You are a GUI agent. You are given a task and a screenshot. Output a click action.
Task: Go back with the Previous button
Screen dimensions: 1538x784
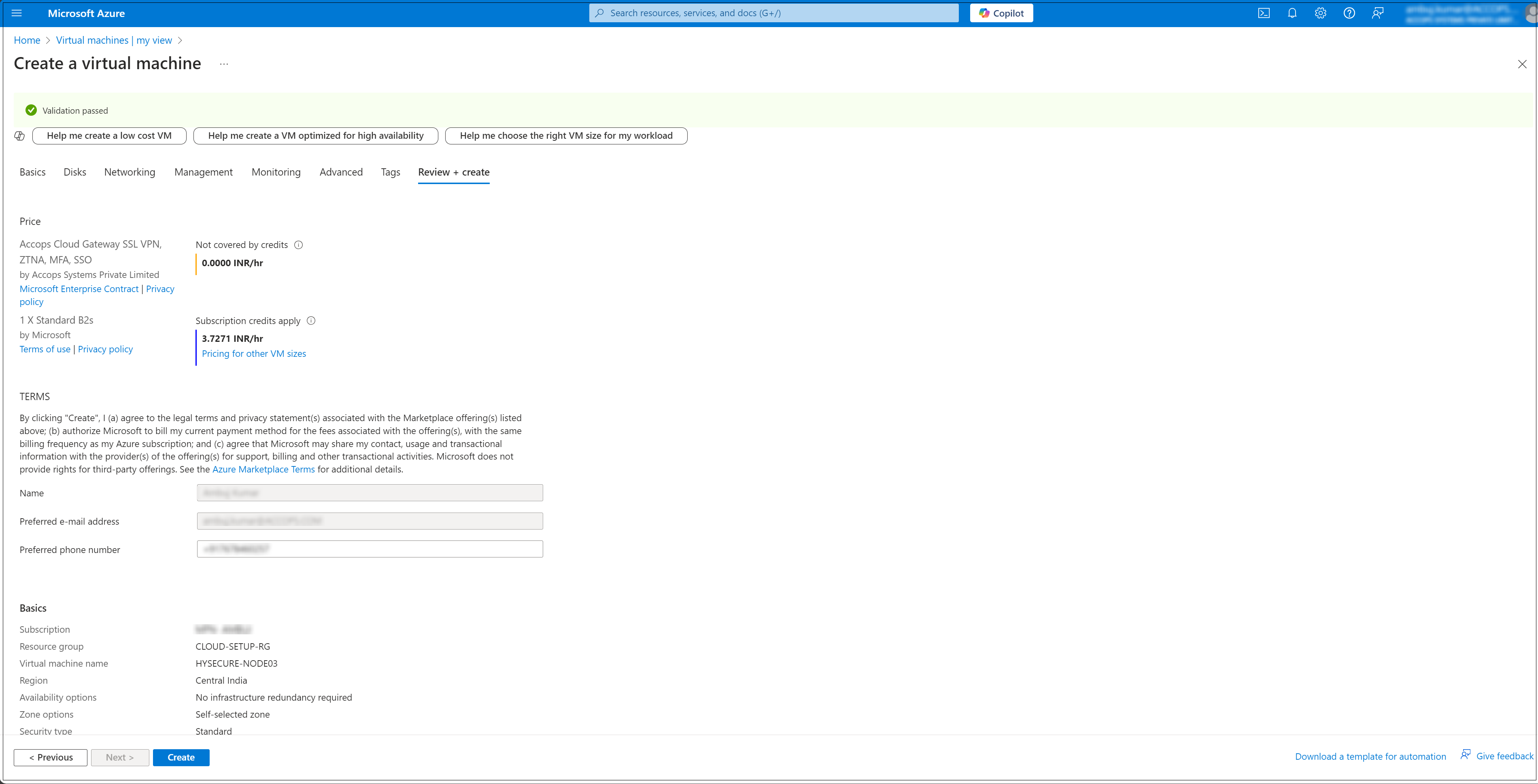click(x=51, y=757)
